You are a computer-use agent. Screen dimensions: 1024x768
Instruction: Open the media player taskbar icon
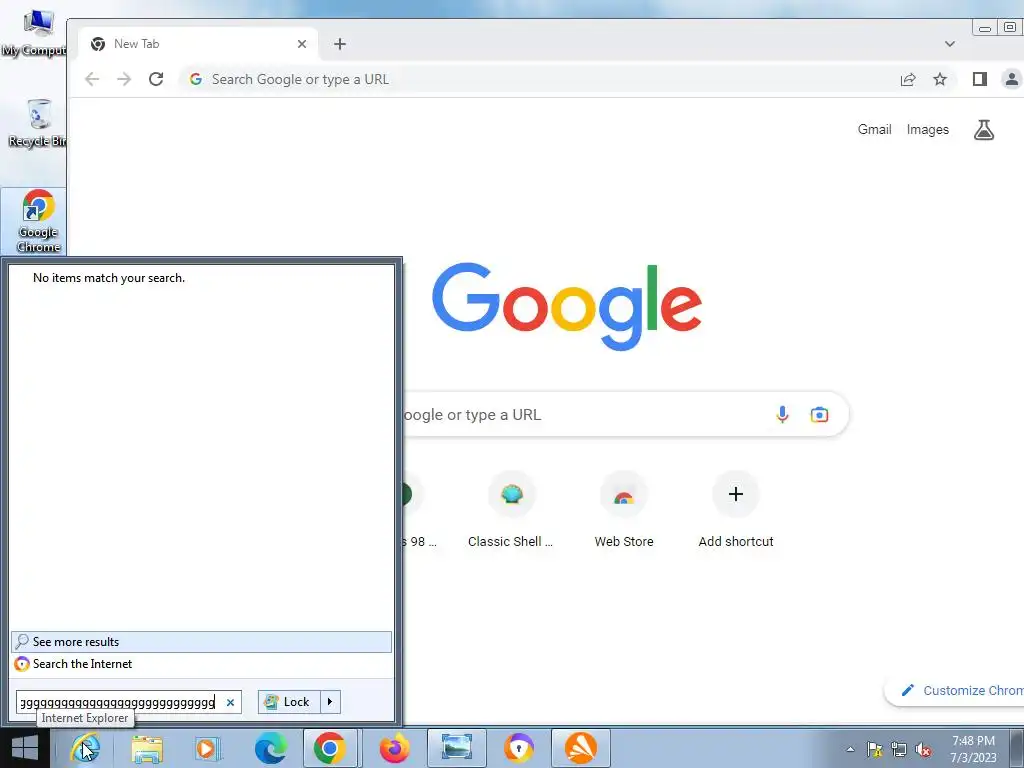(x=206, y=748)
